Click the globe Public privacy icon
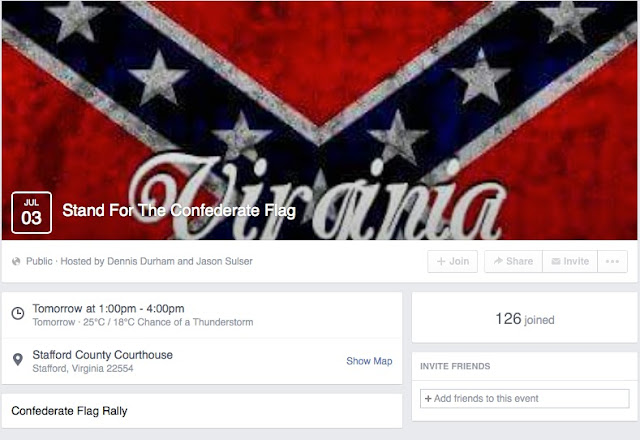Image resolution: width=640 pixels, height=440 pixels. click(x=16, y=261)
